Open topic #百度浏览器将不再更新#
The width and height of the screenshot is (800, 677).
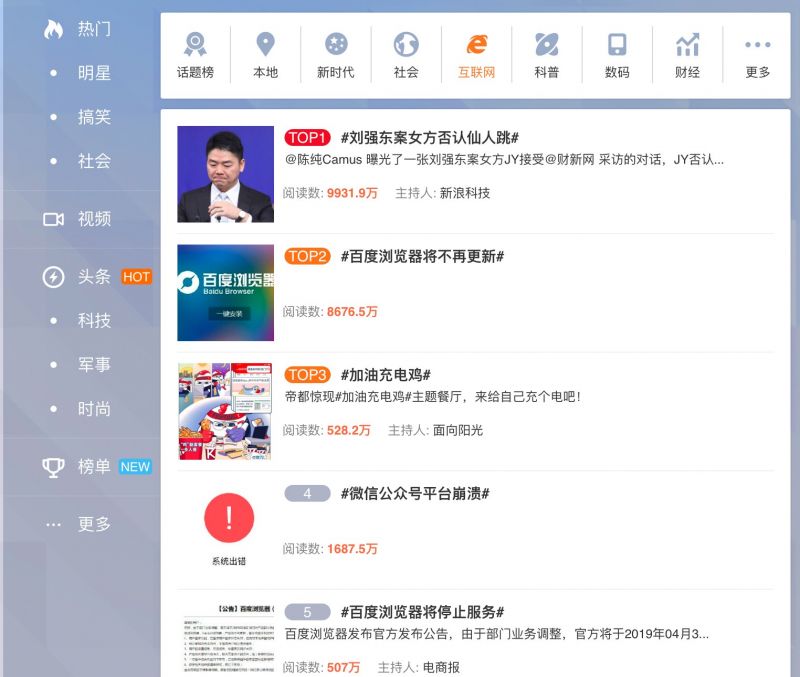(422, 256)
